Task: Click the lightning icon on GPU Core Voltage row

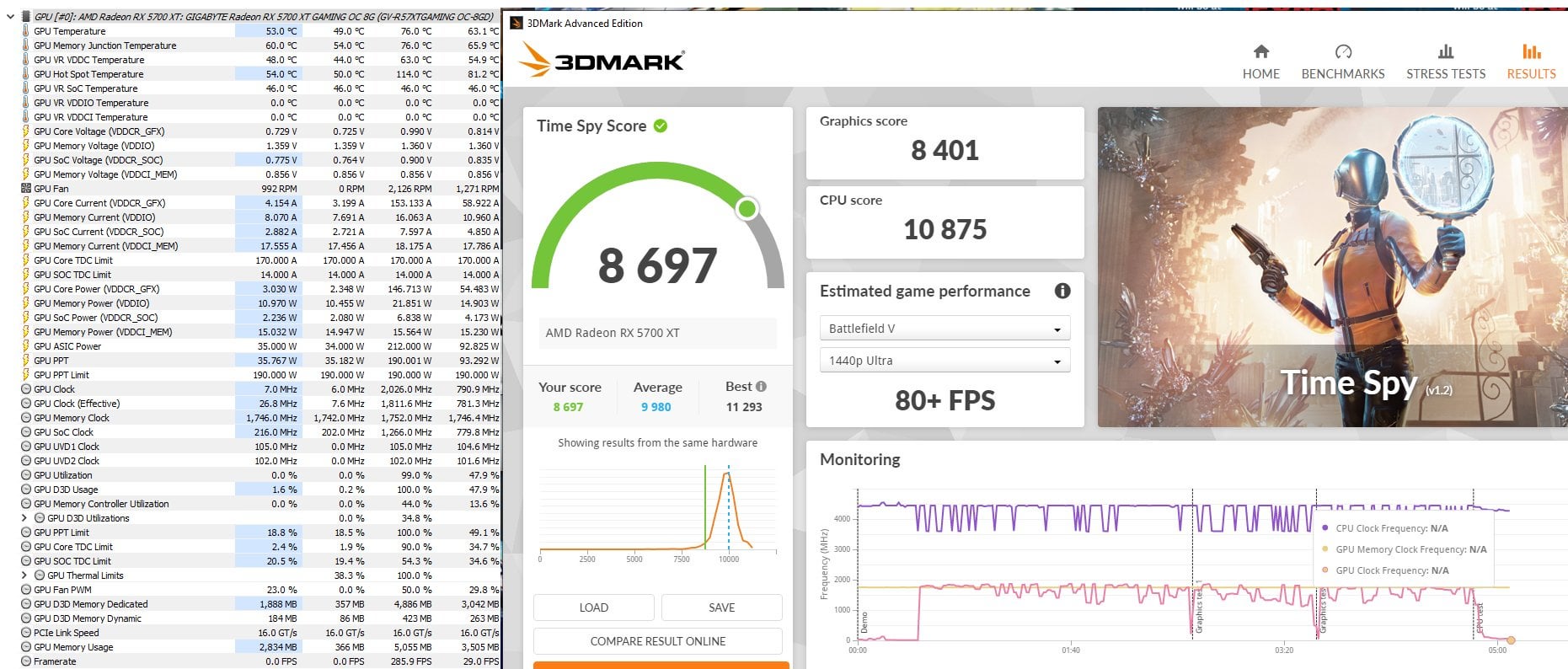Action: [25, 131]
